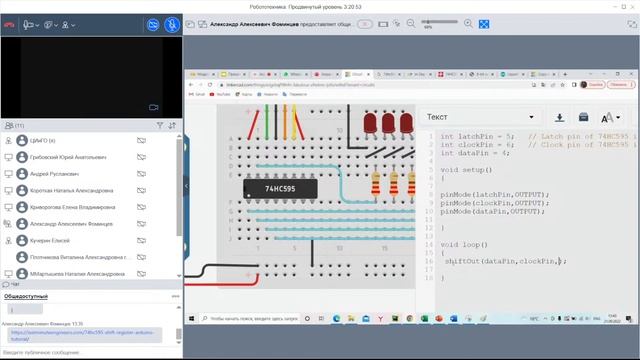Toggle the pill switch in sharing toolbar

point(364,24)
